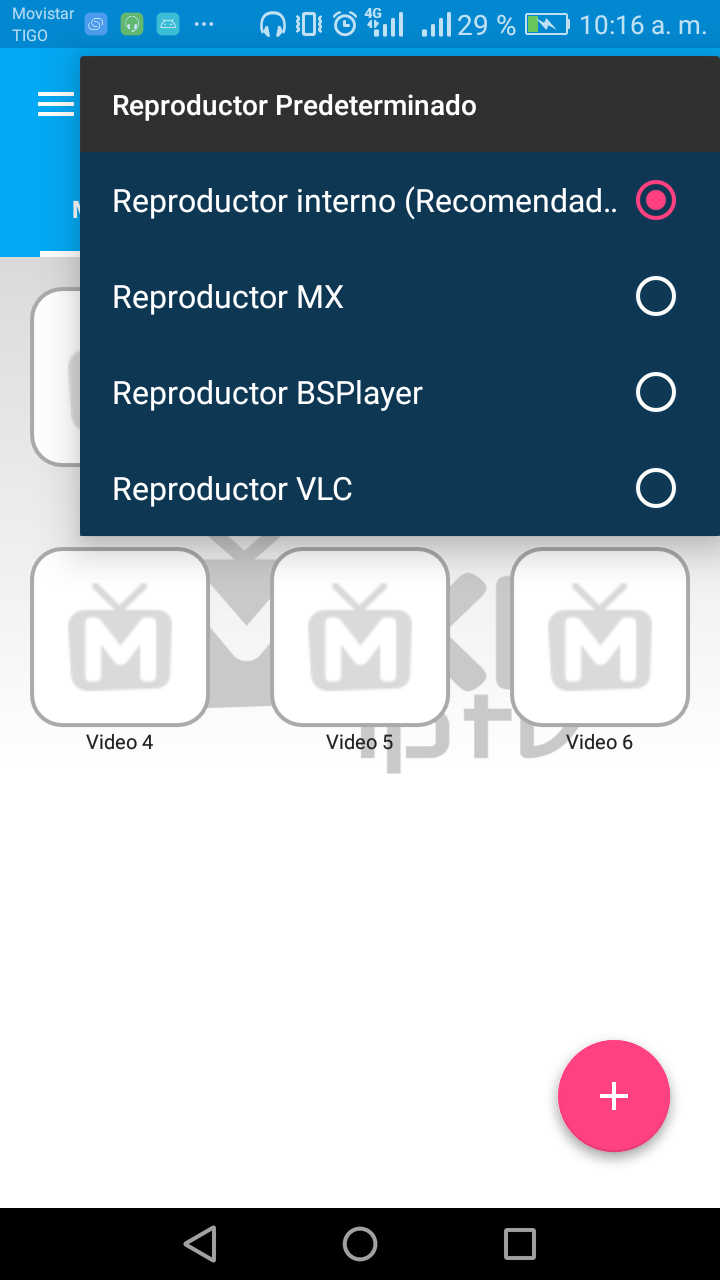
Task: Open the hamburger navigation menu
Action: [56, 104]
